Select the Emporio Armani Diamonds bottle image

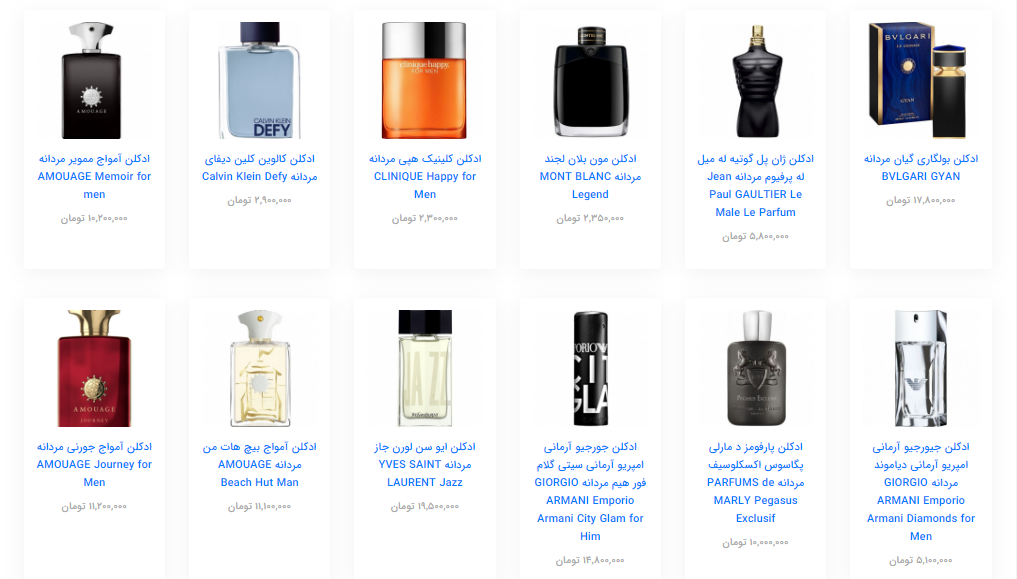pyautogui.click(x=921, y=368)
